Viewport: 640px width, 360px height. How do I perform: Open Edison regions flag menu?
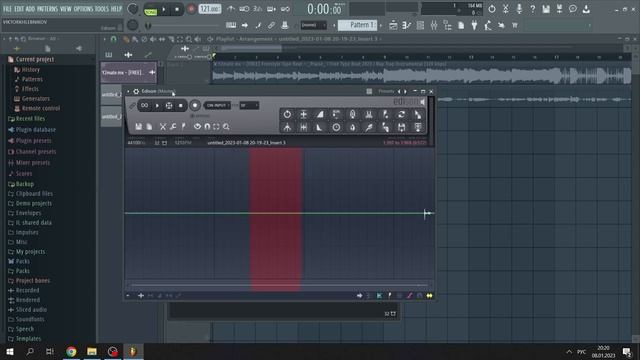[x=184, y=127]
